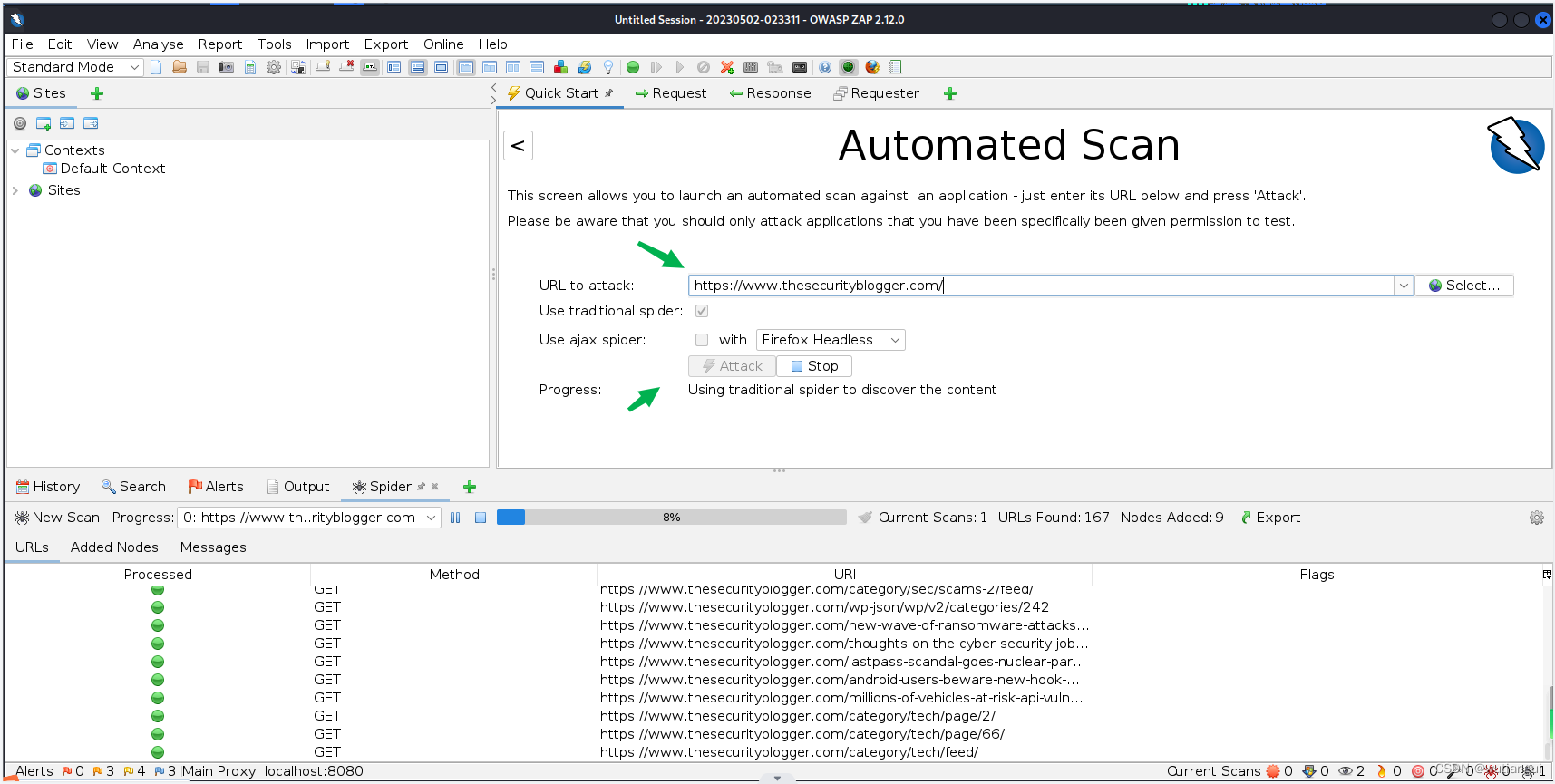Stop the spider scan square button

pos(481,518)
